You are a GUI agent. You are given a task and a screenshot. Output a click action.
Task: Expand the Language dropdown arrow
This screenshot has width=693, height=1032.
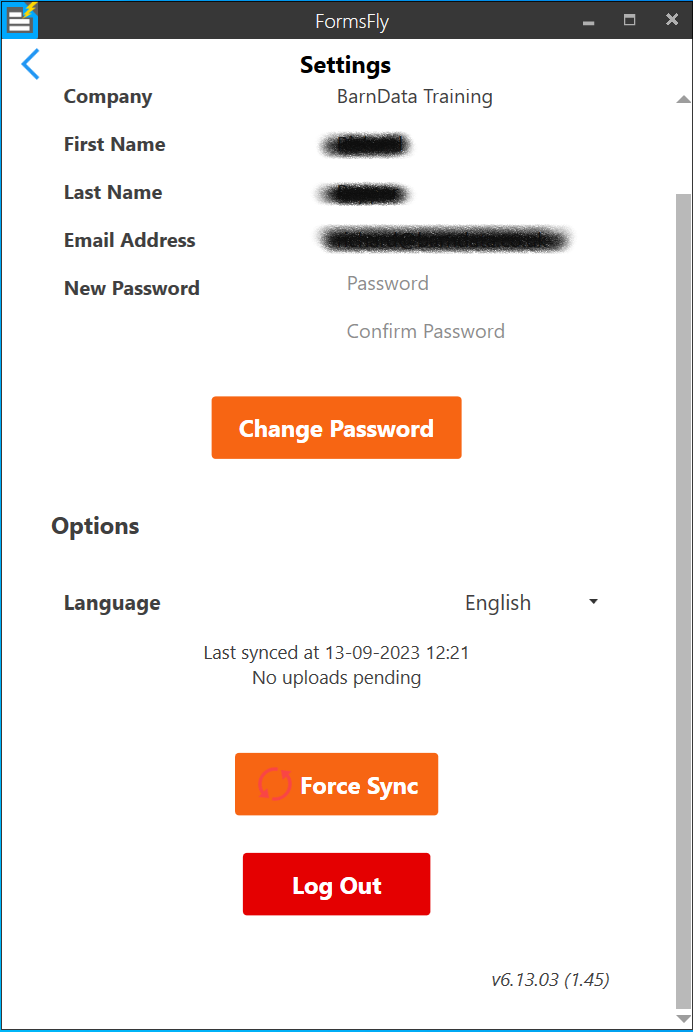[x=593, y=602]
